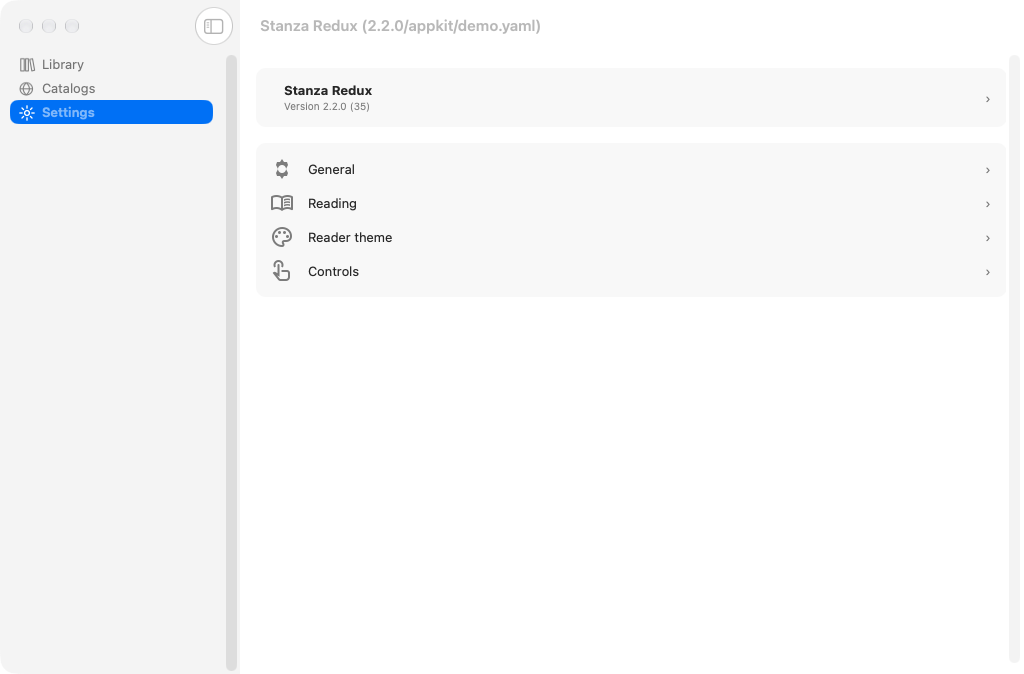This screenshot has height=674, width=1024.
Task: Click the Settings sun icon in sidebar
Action: point(27,112)
